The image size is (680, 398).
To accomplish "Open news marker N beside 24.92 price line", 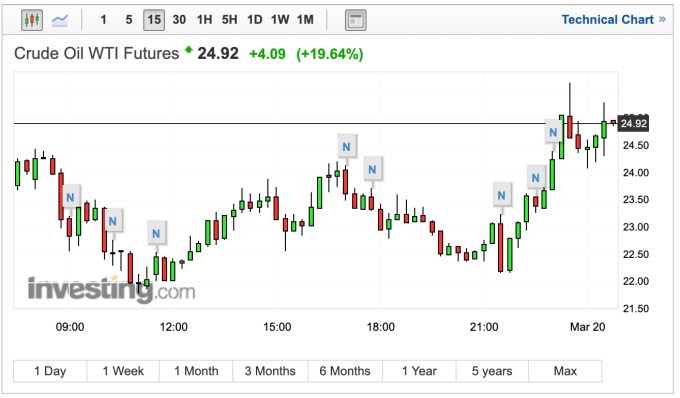I will tap(553, 132).
